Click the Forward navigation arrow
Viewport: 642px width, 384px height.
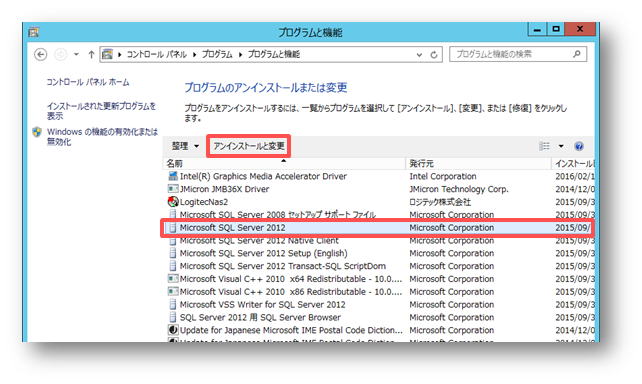[61, 54]
